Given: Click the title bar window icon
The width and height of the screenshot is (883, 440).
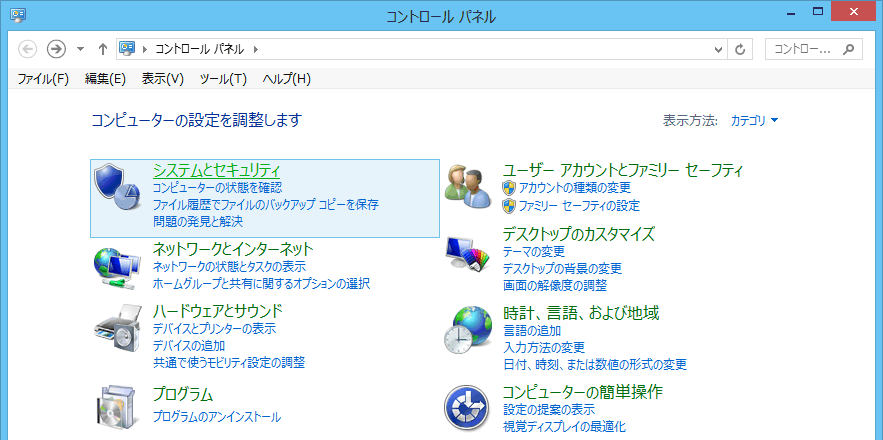Looking at the screenshot, I should coord(18,15).
